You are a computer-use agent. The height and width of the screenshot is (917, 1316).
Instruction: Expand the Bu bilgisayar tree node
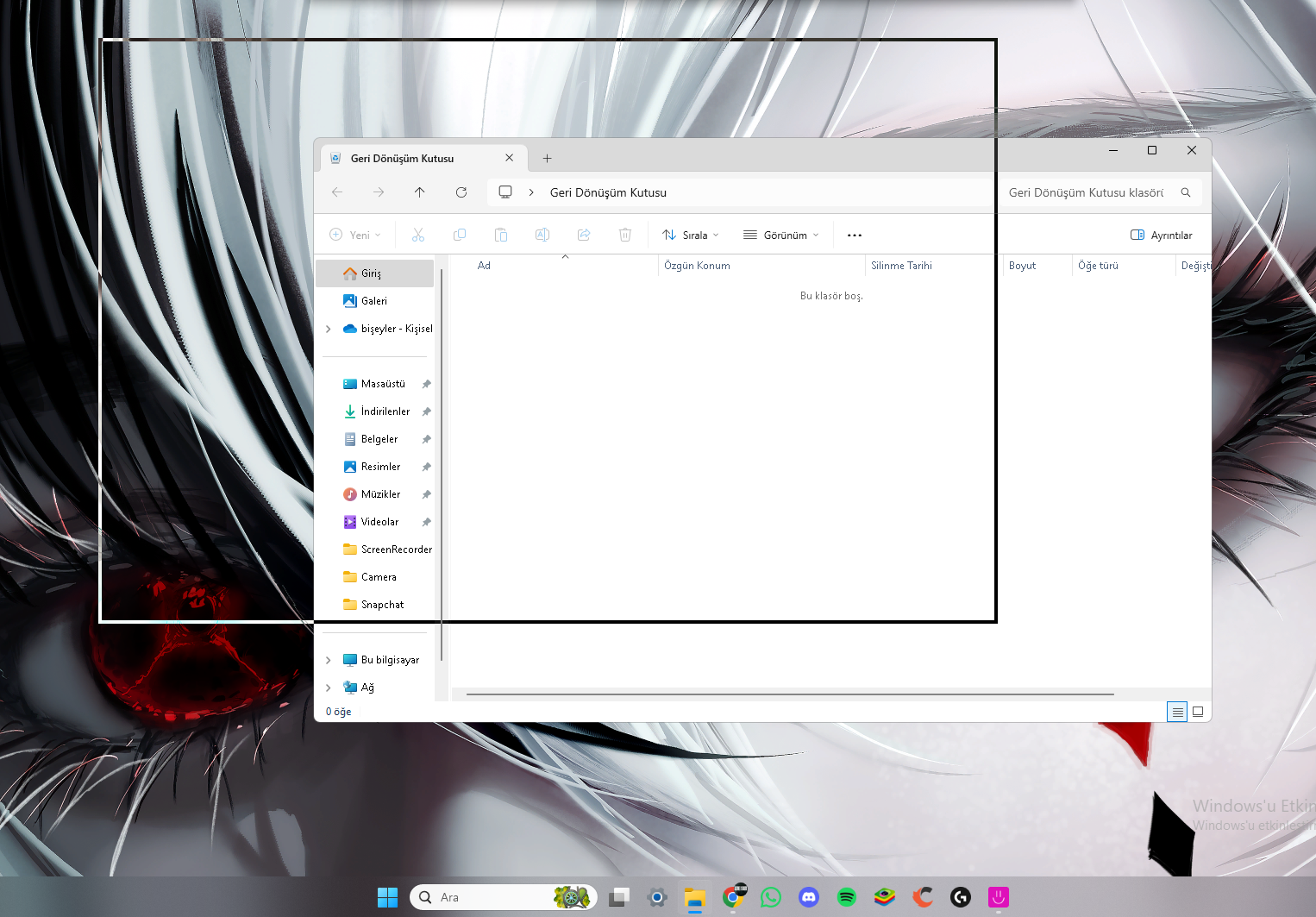pos(329,660)
